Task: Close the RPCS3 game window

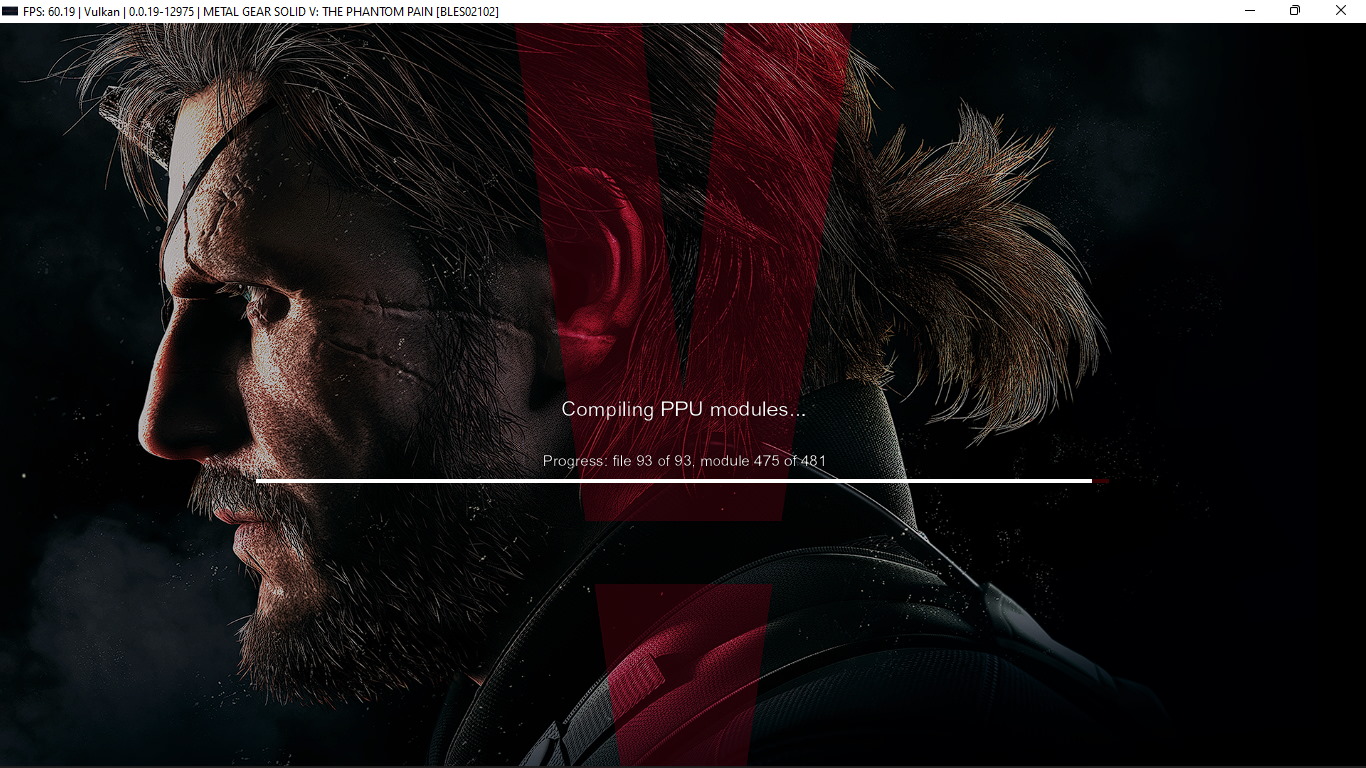Action: [x=1341, y=11]
